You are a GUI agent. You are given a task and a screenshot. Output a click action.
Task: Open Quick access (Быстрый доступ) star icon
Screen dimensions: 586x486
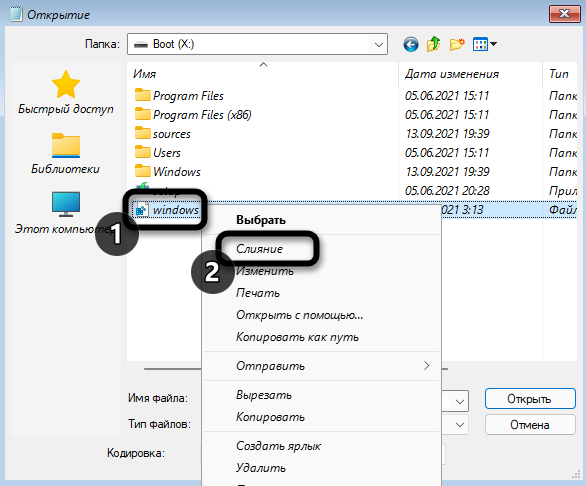pyautogui.click(x=66, y=84)
